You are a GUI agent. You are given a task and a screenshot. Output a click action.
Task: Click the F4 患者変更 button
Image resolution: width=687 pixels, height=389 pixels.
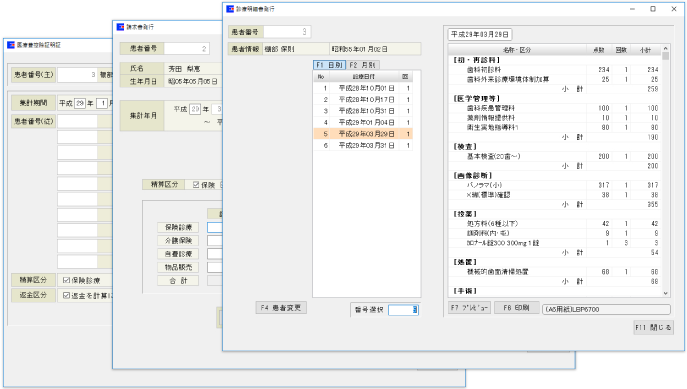tap(281, 308)
